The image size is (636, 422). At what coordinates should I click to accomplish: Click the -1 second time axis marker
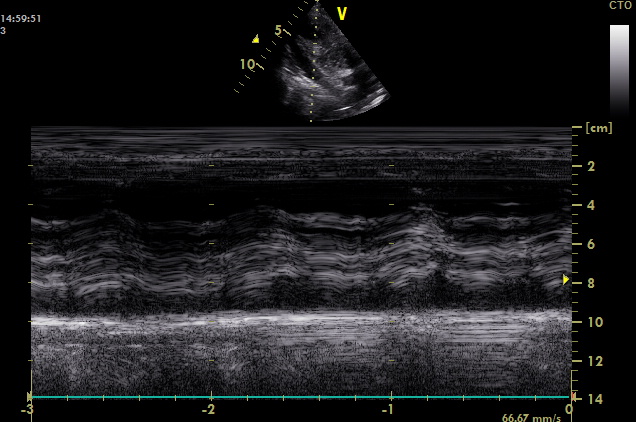tap(389, 409)
